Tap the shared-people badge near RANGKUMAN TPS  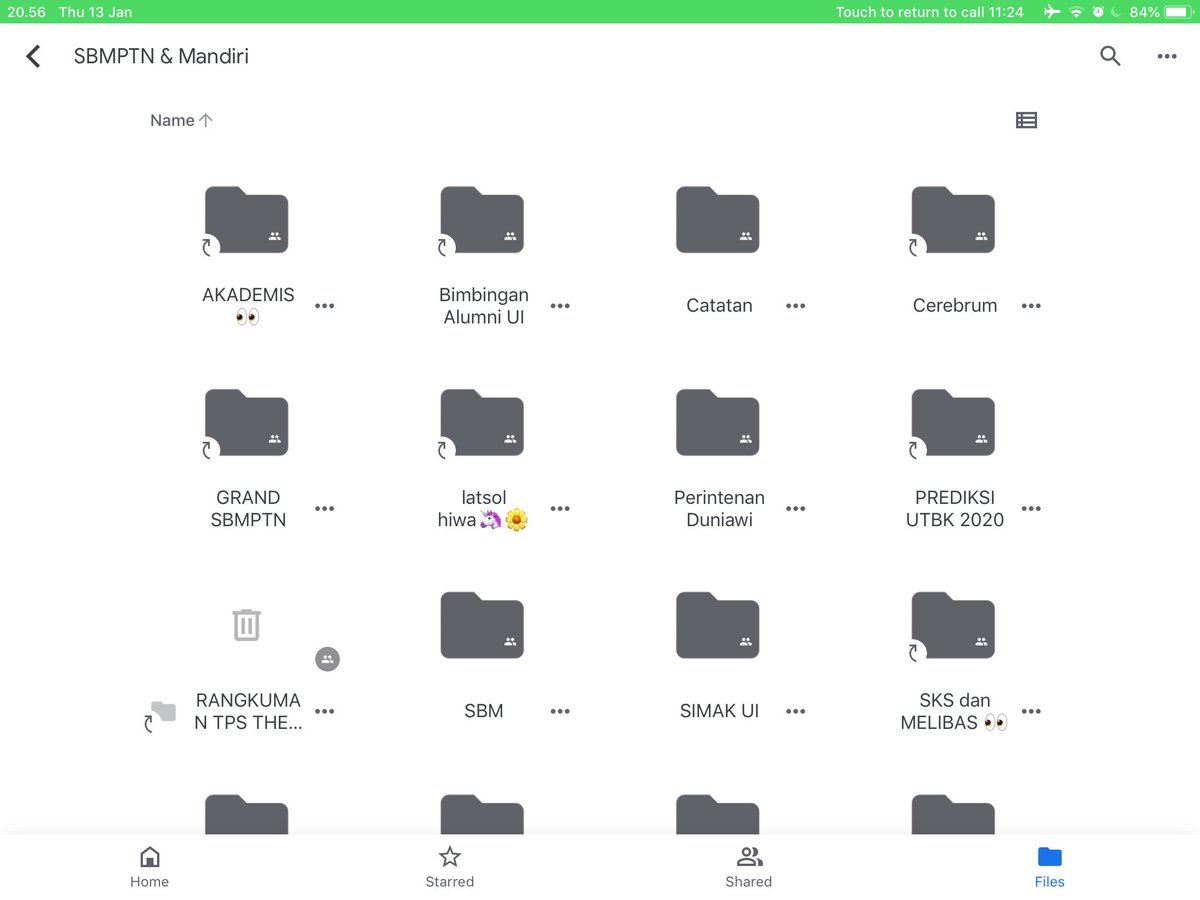coord(328,659)
